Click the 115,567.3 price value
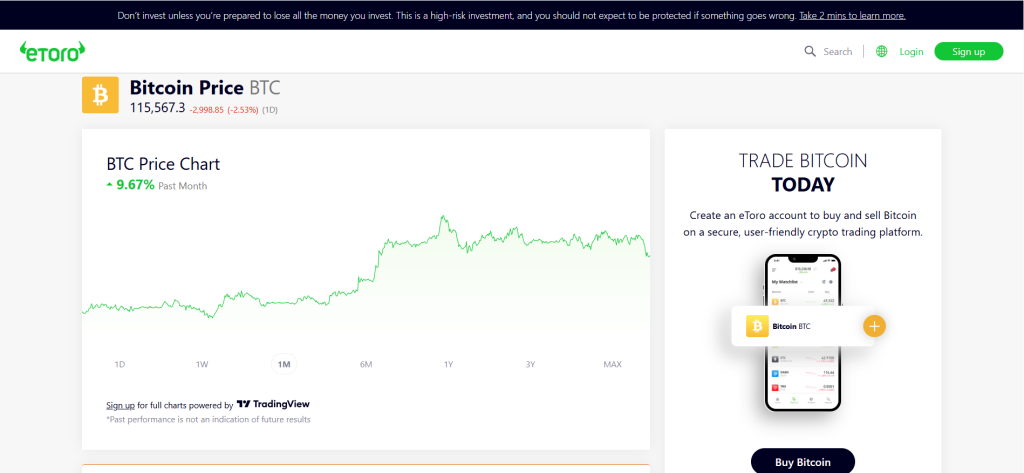This screenshot has height=473, width=1024. (157, 108)
